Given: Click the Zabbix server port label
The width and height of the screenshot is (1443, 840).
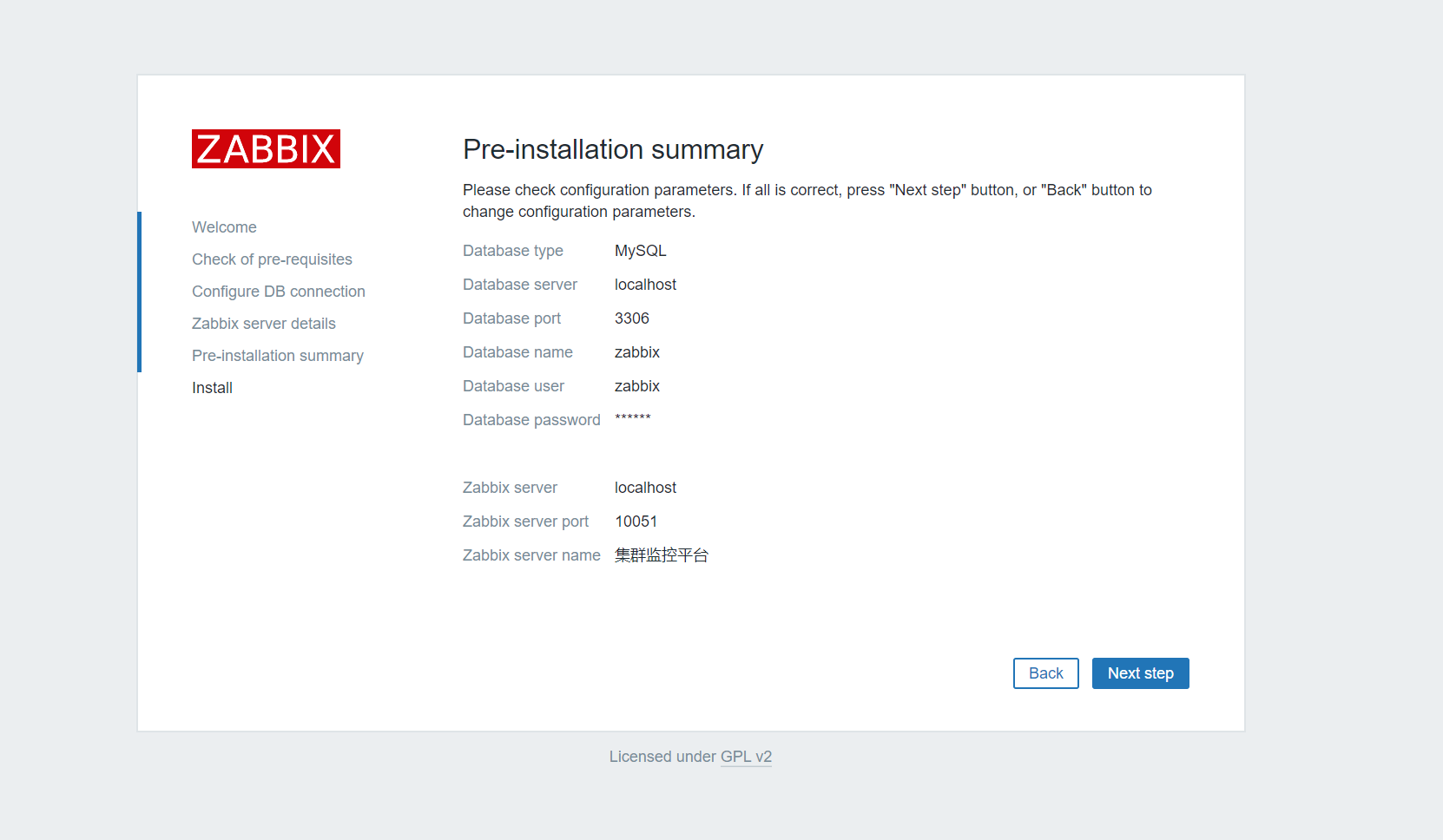Looking at the screenshot, I should [525, 522].
